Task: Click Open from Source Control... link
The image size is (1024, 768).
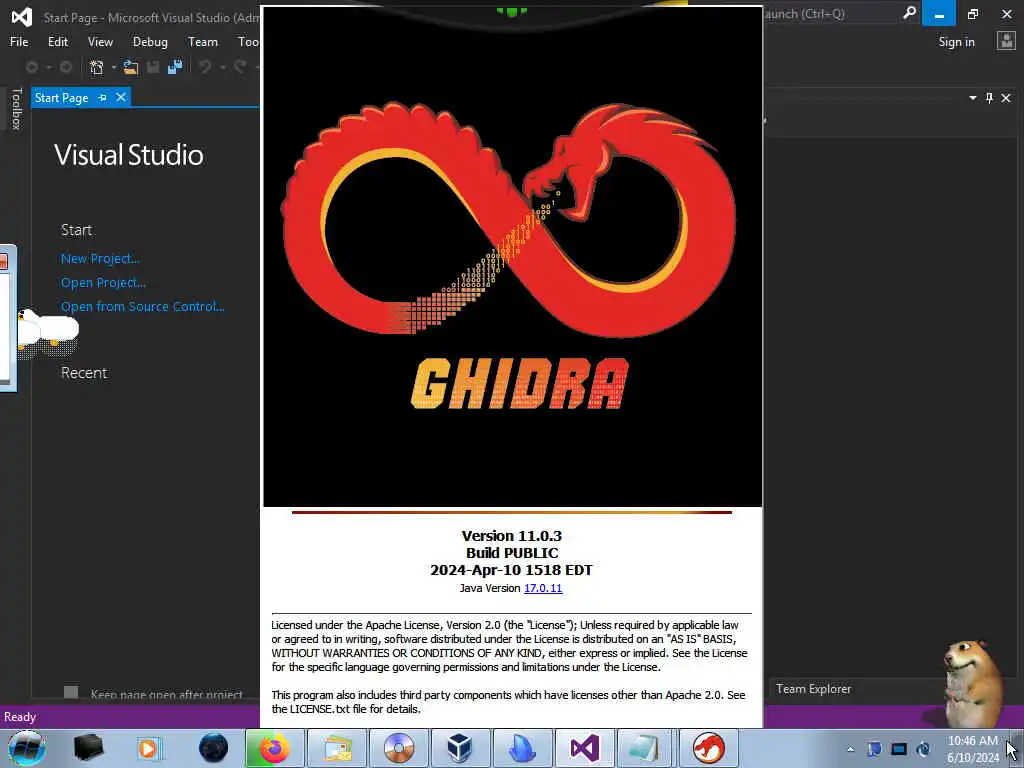Action: point(142,306)
